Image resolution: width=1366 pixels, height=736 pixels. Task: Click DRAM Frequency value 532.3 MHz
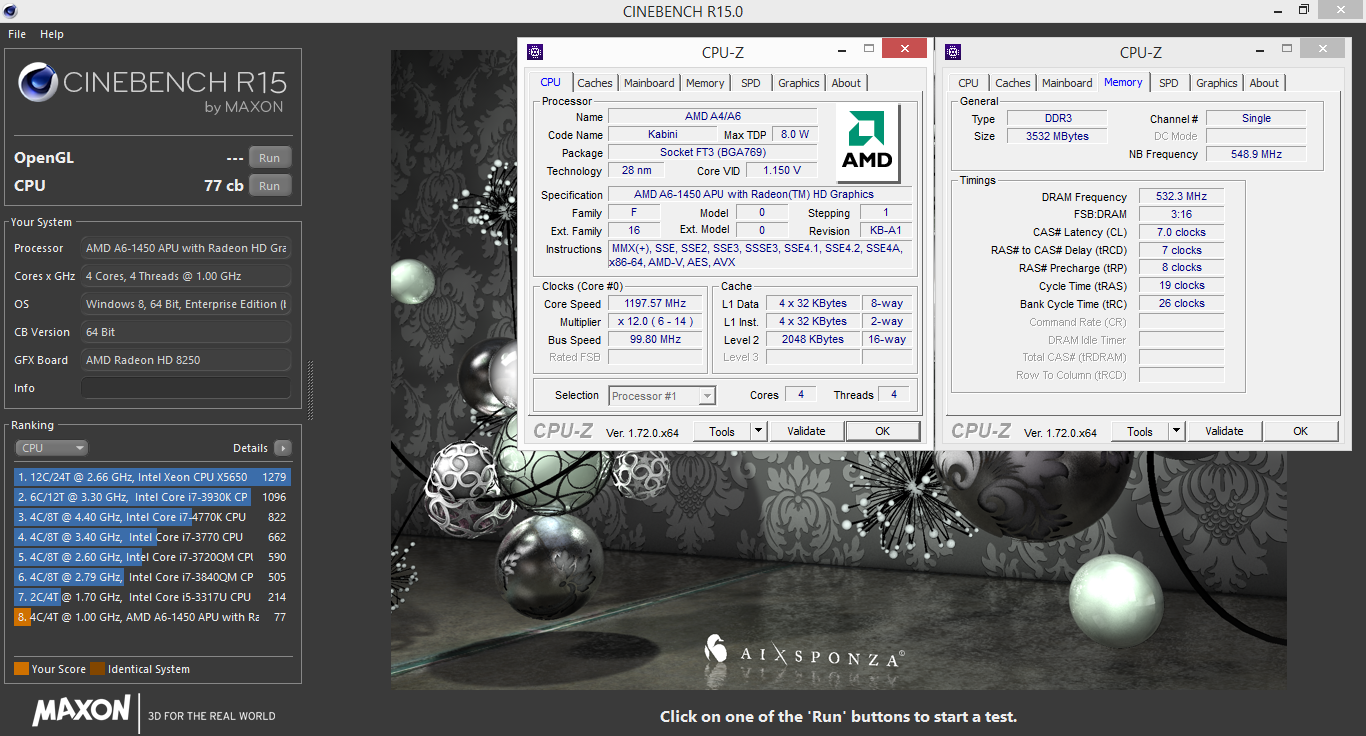[x=1181, y=197]
